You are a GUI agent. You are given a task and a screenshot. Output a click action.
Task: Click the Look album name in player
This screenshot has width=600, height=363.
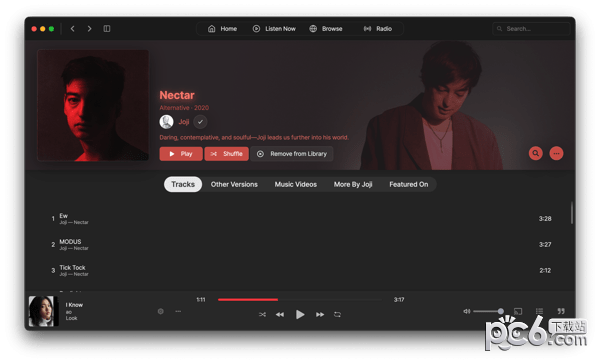(x=71, y=318)
